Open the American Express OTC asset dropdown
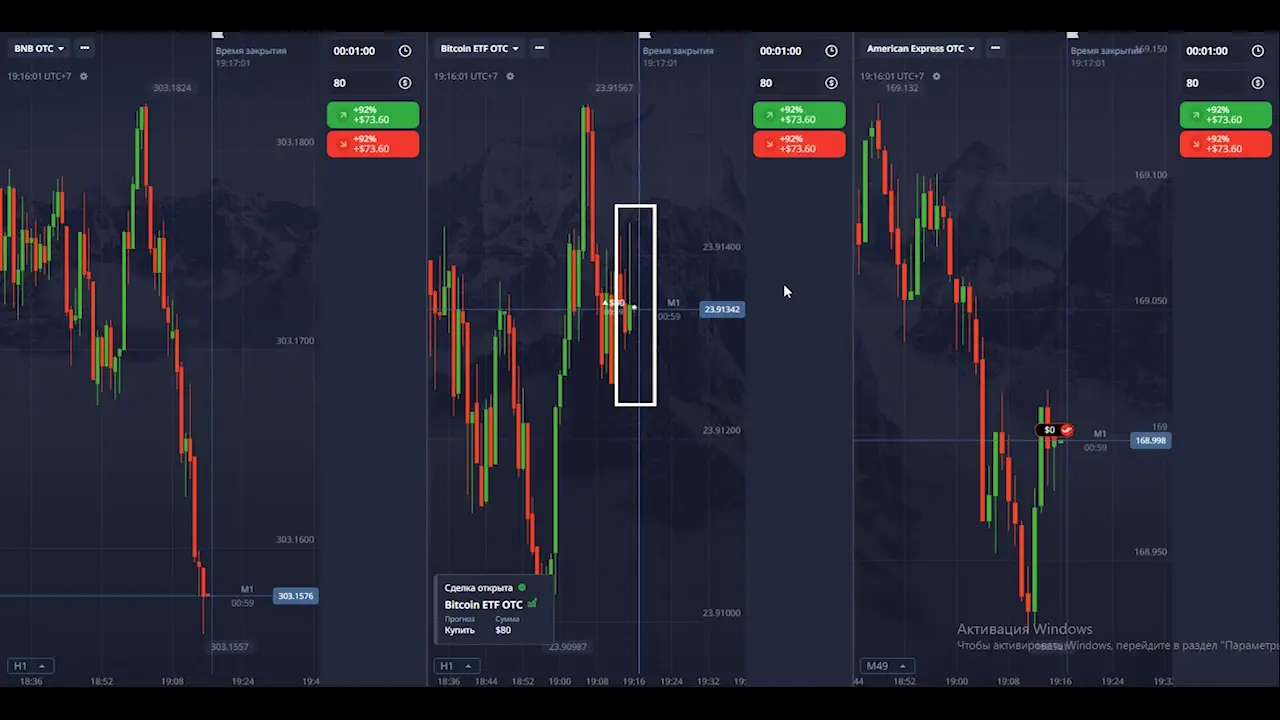 click(x=920, y=48)
